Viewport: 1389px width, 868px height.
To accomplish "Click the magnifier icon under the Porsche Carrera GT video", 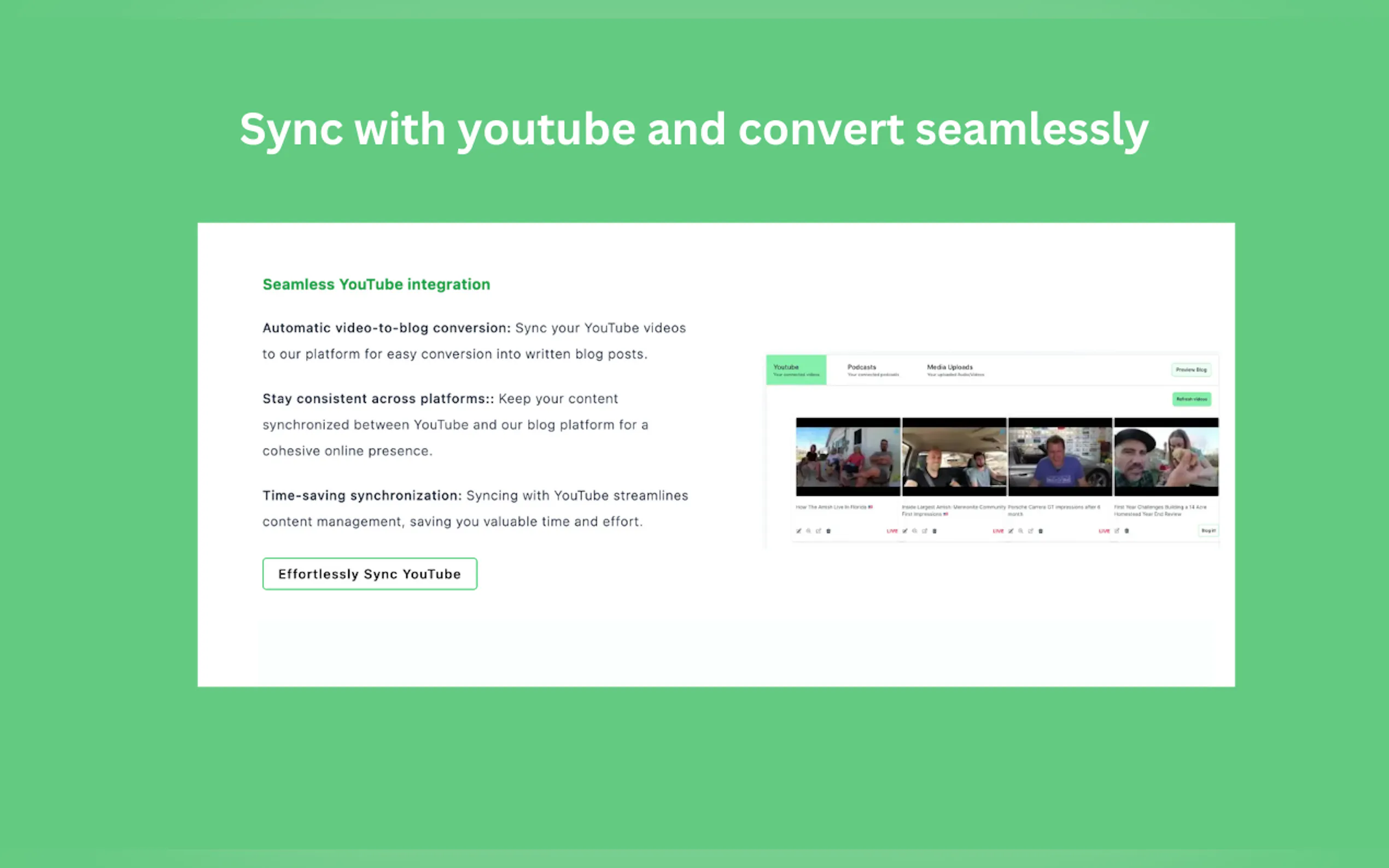I will click(1021, 531).
